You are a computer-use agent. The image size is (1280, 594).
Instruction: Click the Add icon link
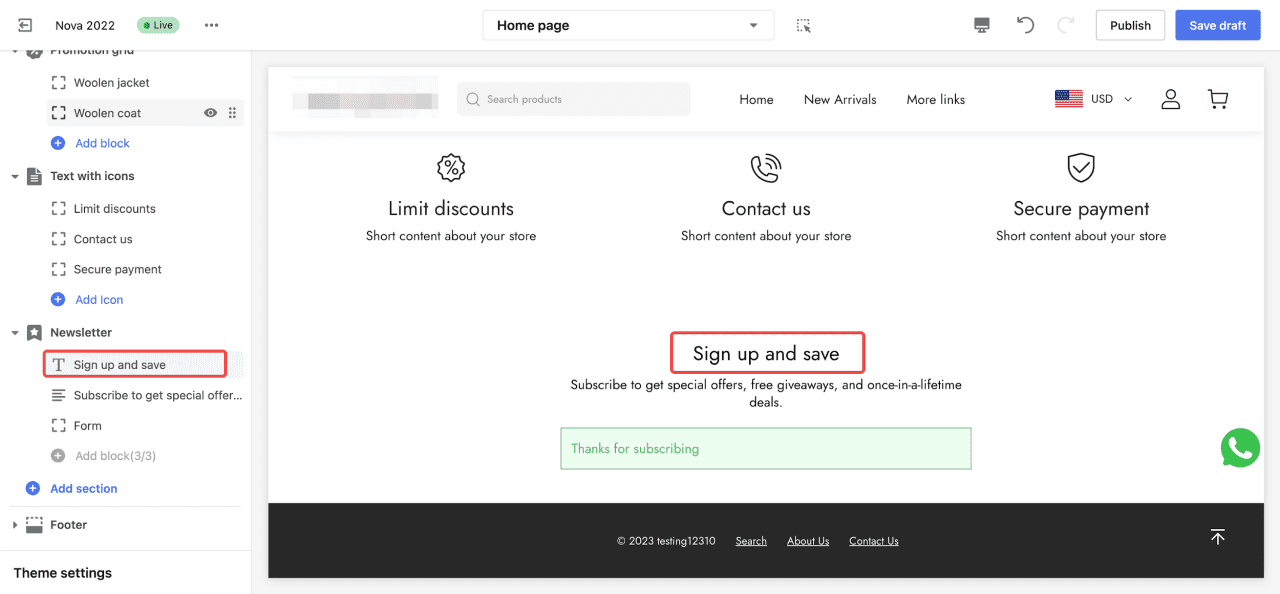(100, 299)
